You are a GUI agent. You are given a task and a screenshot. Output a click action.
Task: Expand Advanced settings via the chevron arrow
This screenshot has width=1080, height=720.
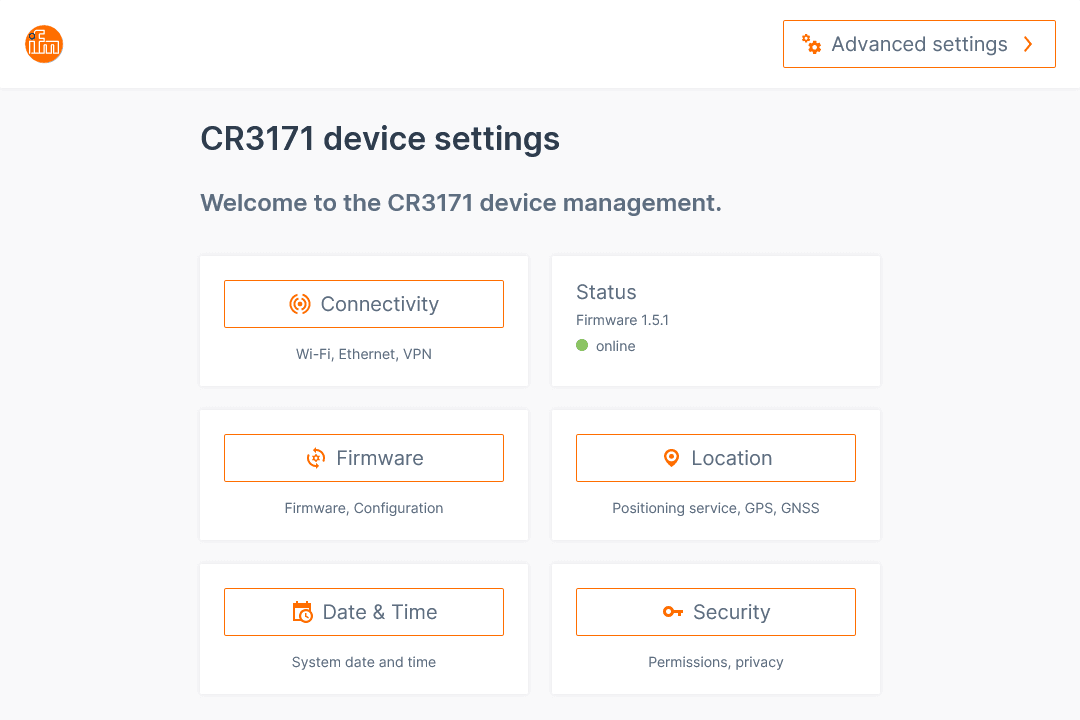1028,44
